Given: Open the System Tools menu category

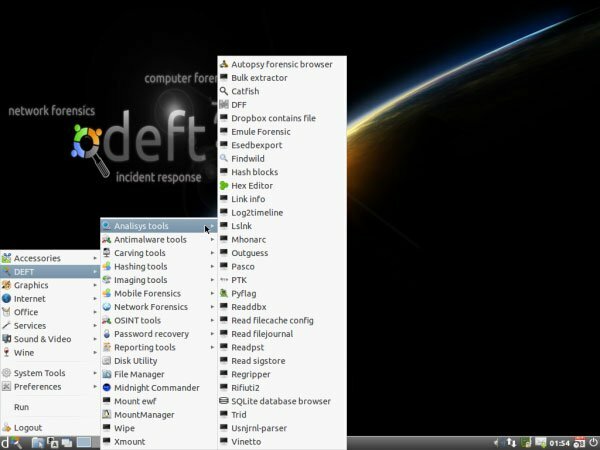Looking at the screenshot, I should point(39,373).
